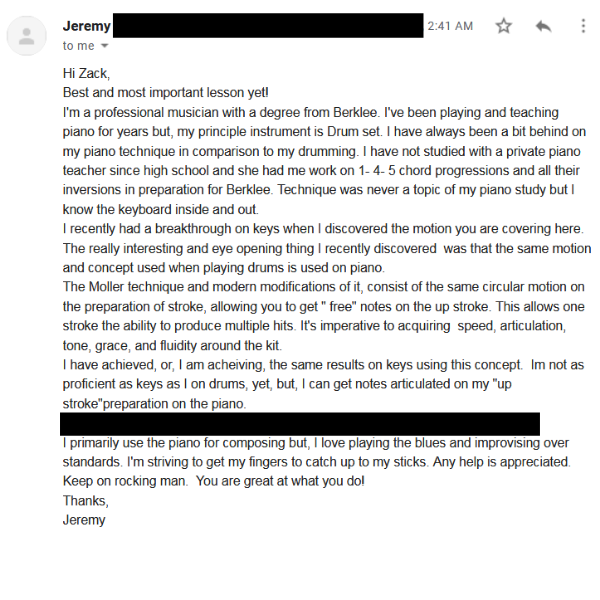Screen dimensions: 600x600
Task: Open the three-dot more options menu
Action: coord(579,26)
